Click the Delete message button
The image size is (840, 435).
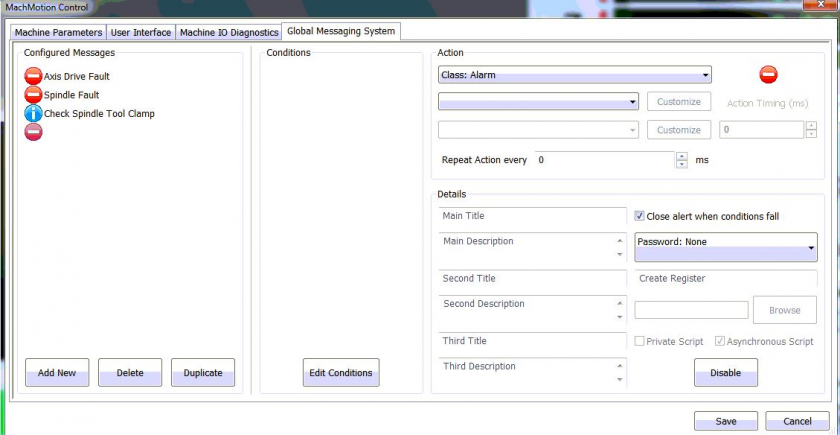coord(130,372)
